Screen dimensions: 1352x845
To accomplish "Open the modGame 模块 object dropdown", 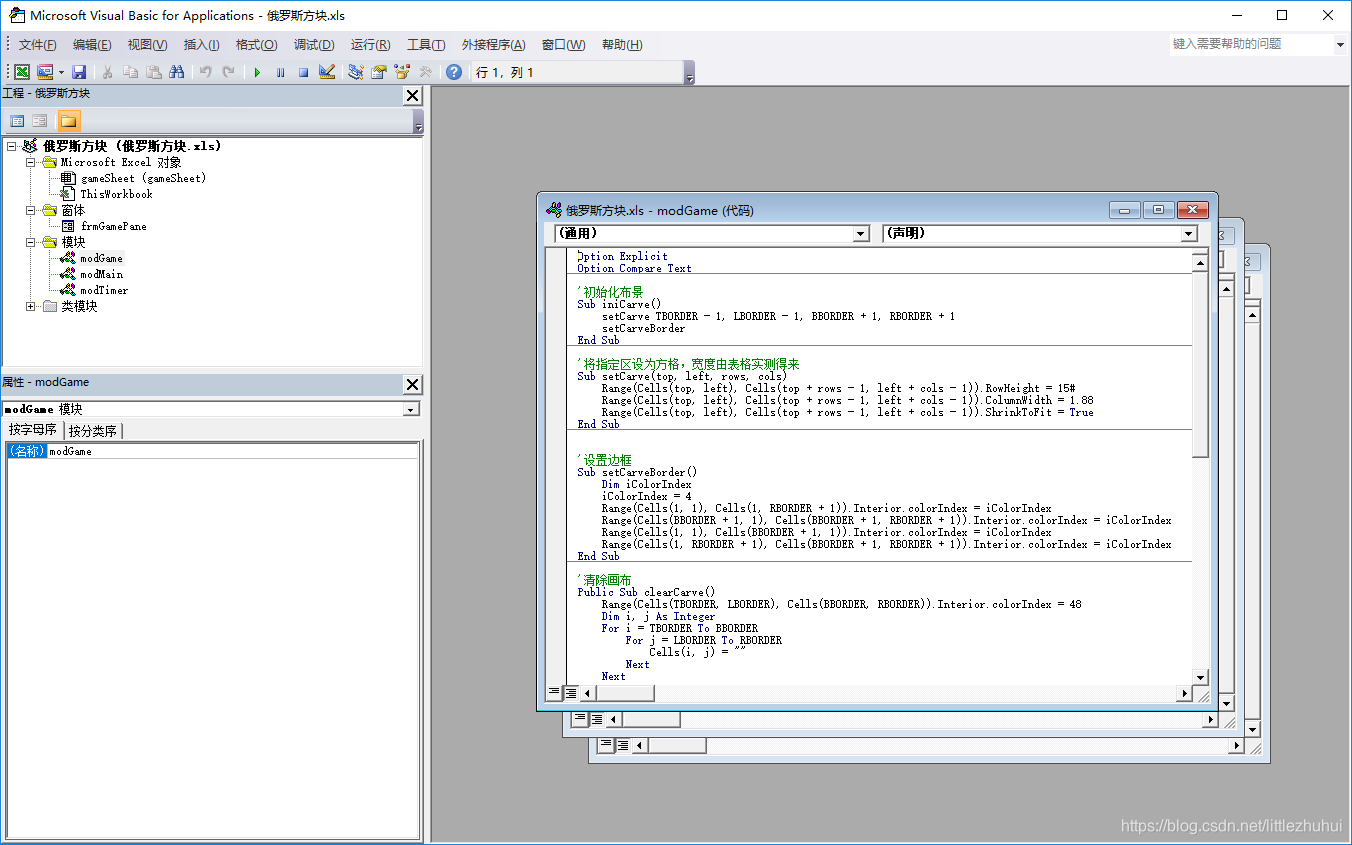I will [x=411, y=409].
